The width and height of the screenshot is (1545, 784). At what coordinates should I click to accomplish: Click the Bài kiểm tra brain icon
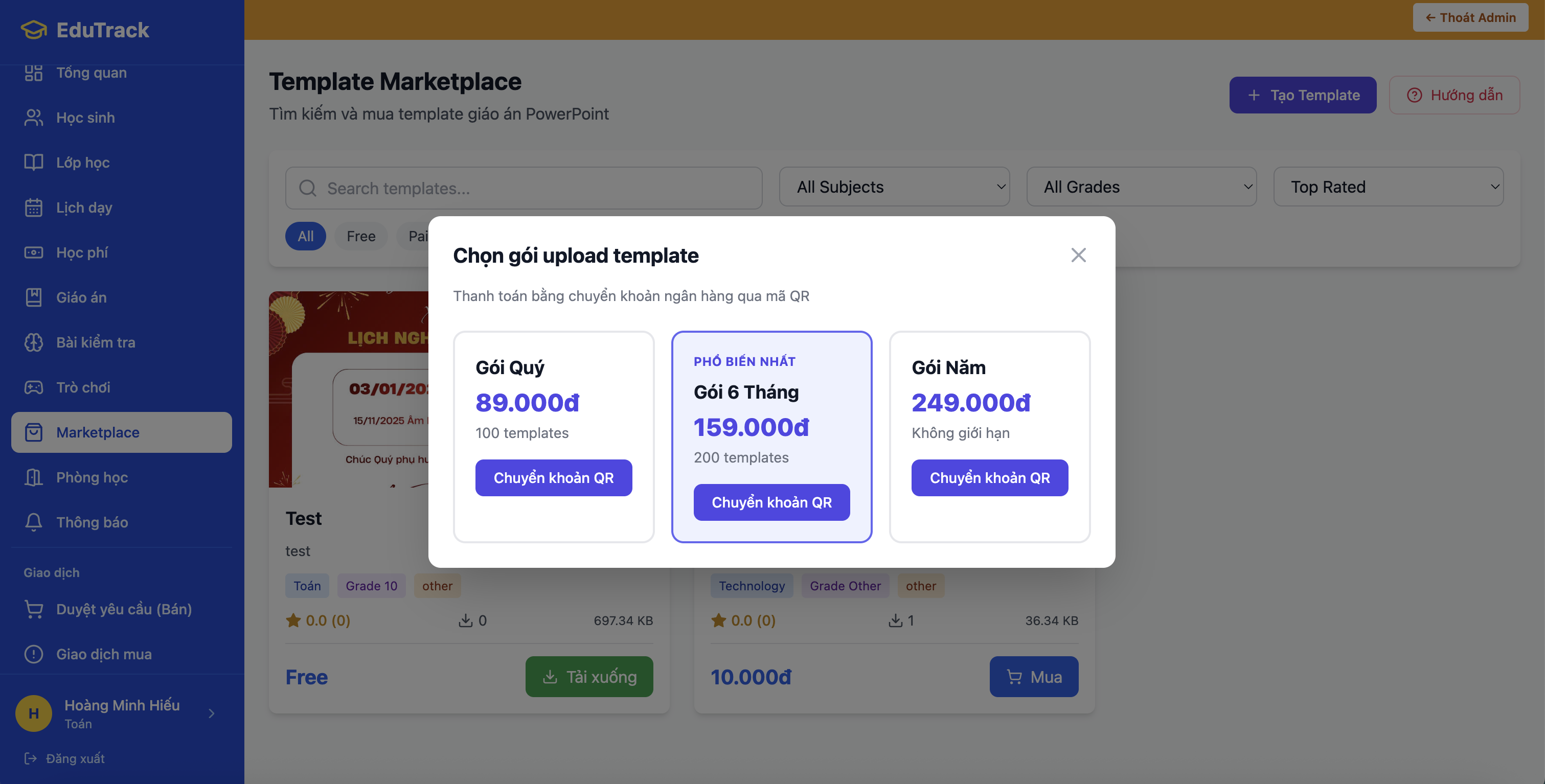pyautogui.click(x=34, y=342)
